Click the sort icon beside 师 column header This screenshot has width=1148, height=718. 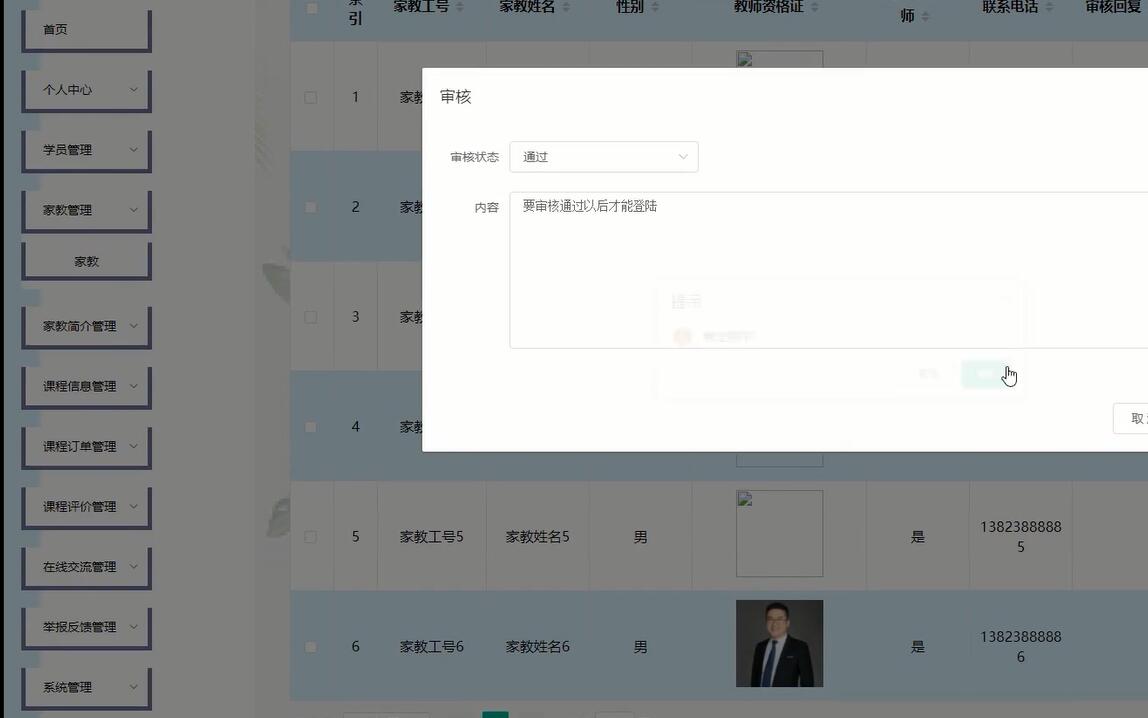tap(925, 16)
